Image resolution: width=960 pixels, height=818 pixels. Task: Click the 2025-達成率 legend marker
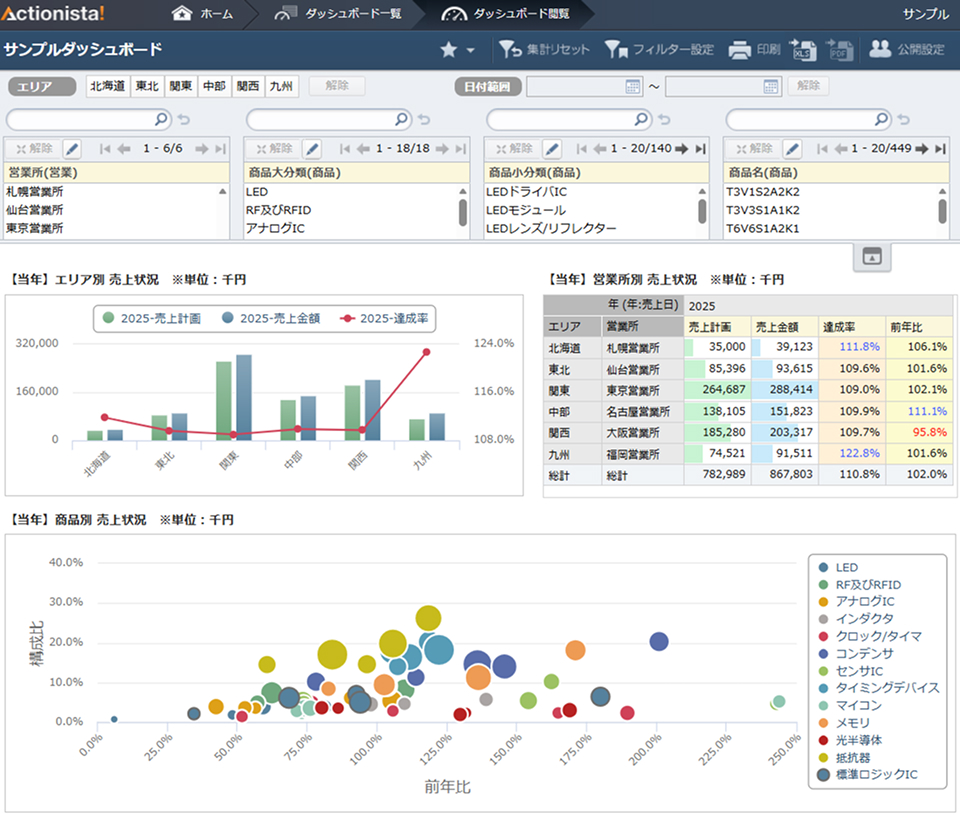tap(347, 319)
